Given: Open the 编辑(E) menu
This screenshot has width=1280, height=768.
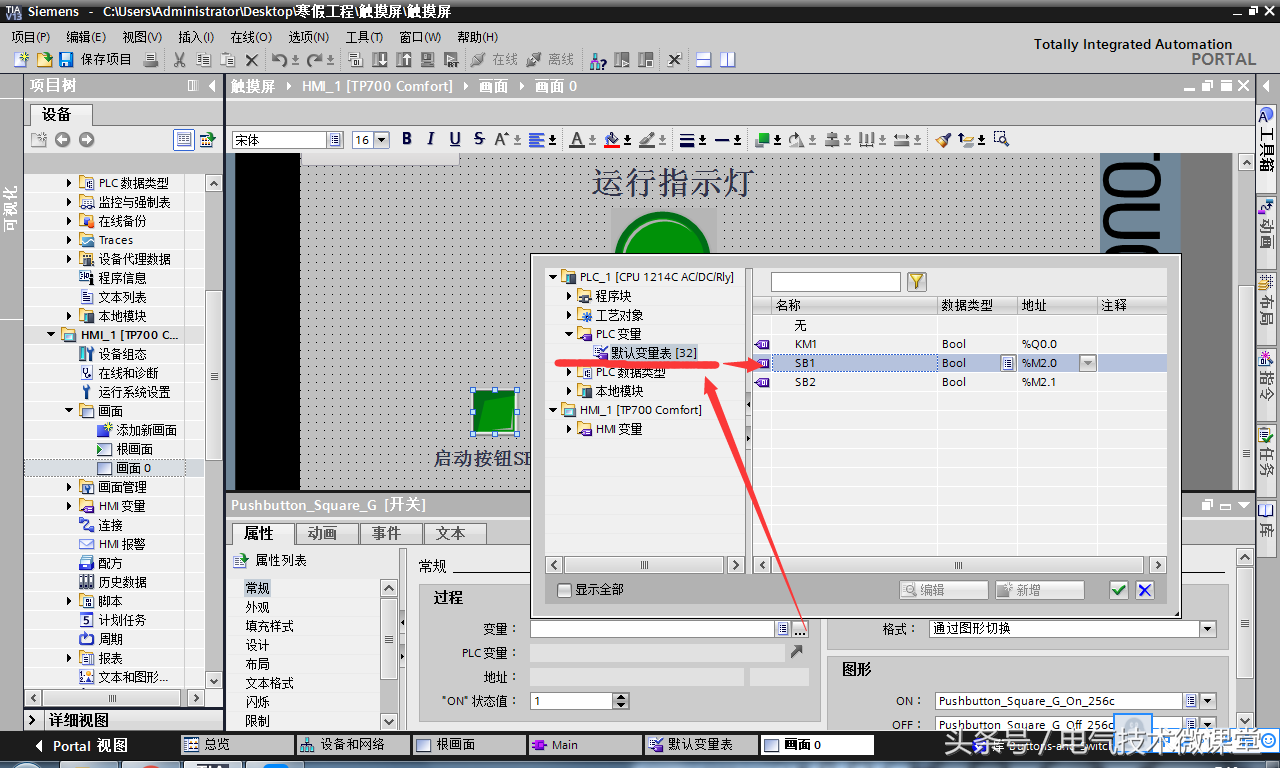Looking at the screenshot, I should [x=86, y=37].
